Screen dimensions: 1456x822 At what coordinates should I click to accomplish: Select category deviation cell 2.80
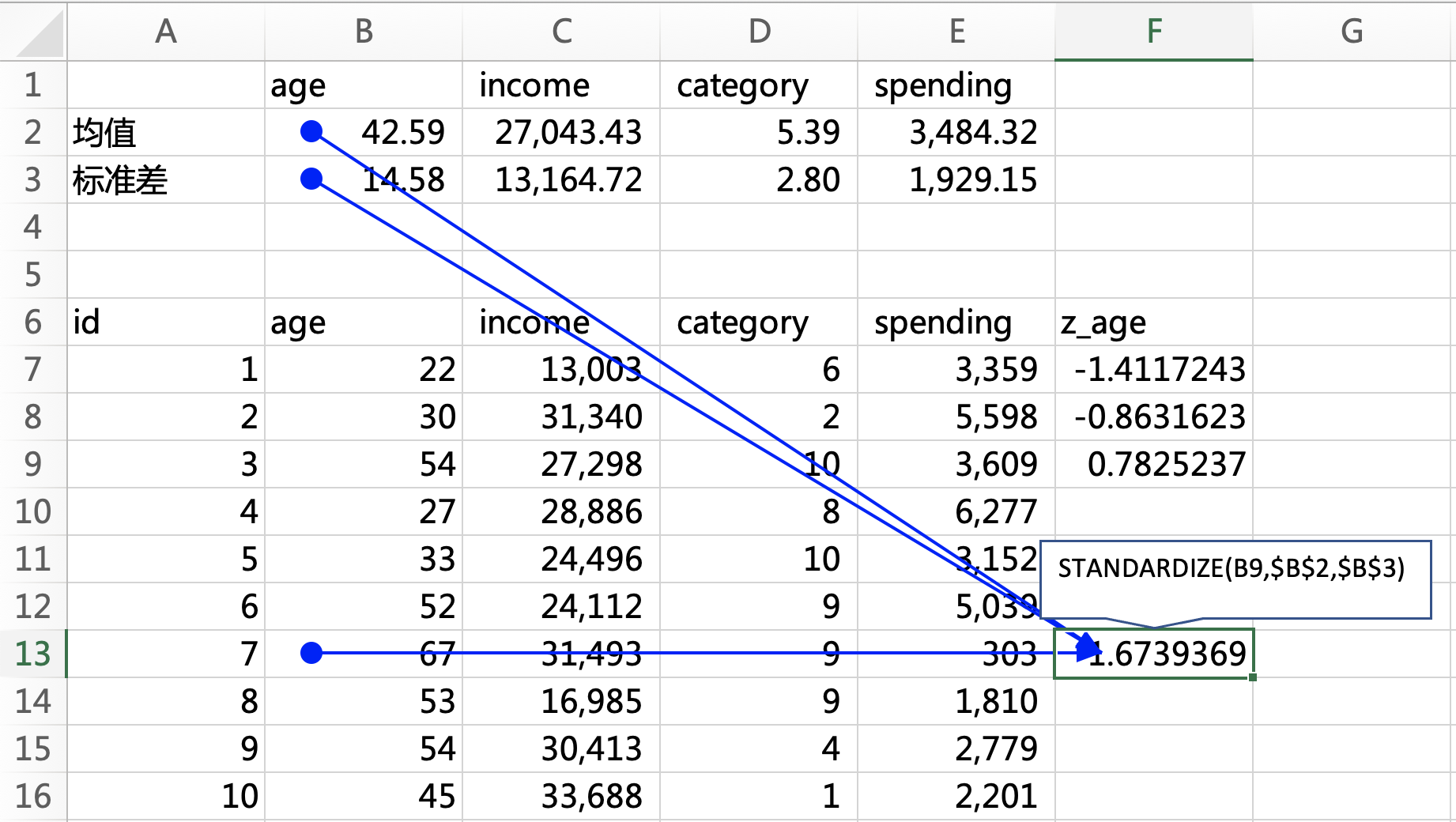tap(759, 179)
